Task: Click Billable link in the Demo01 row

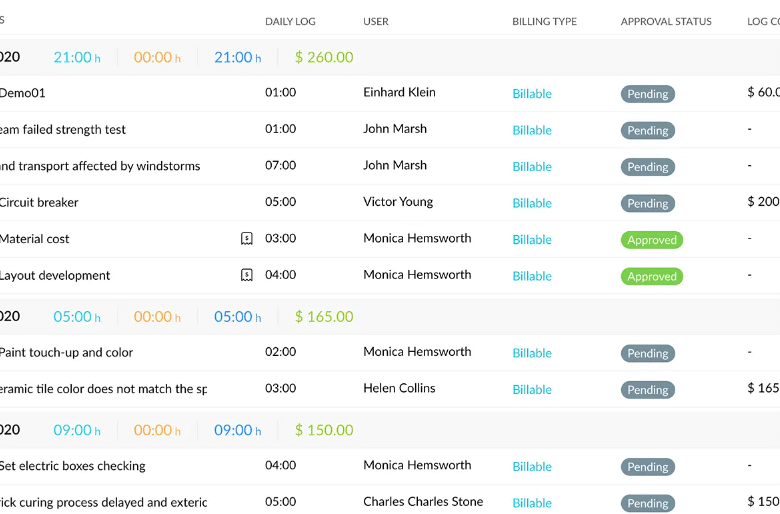Action: [532, 94]
